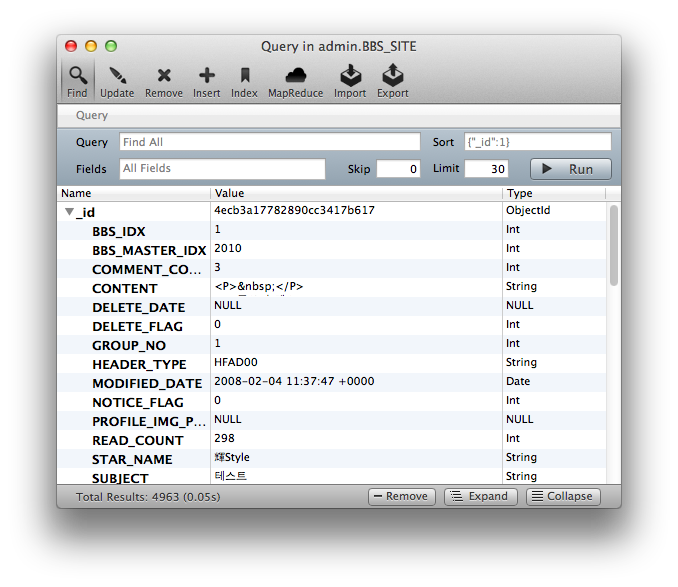Select the BBS_MASTER_IDX row

coord(332,250)
